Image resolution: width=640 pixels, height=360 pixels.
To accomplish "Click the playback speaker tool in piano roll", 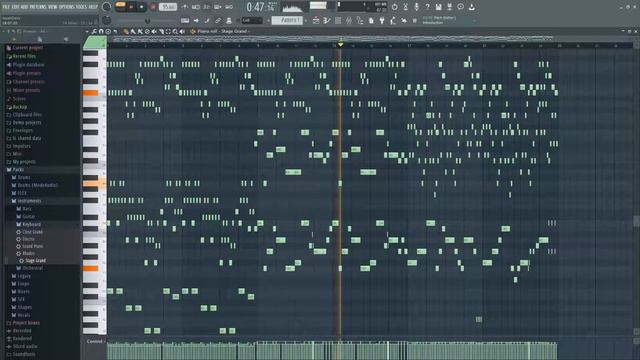I will [x=182, y=31].
